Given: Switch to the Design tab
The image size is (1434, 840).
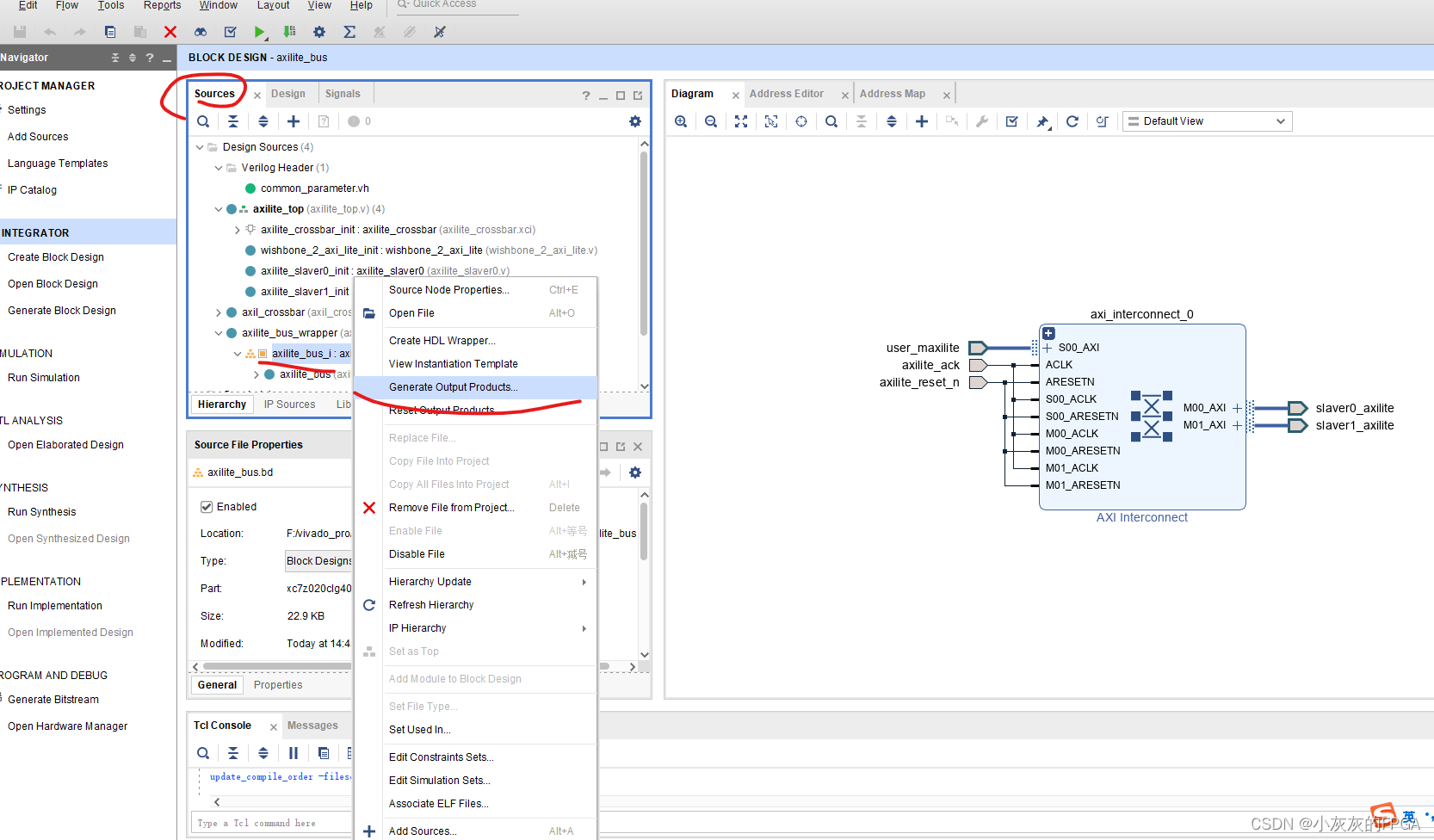Looking at the screenshot, I should point(288,94).
